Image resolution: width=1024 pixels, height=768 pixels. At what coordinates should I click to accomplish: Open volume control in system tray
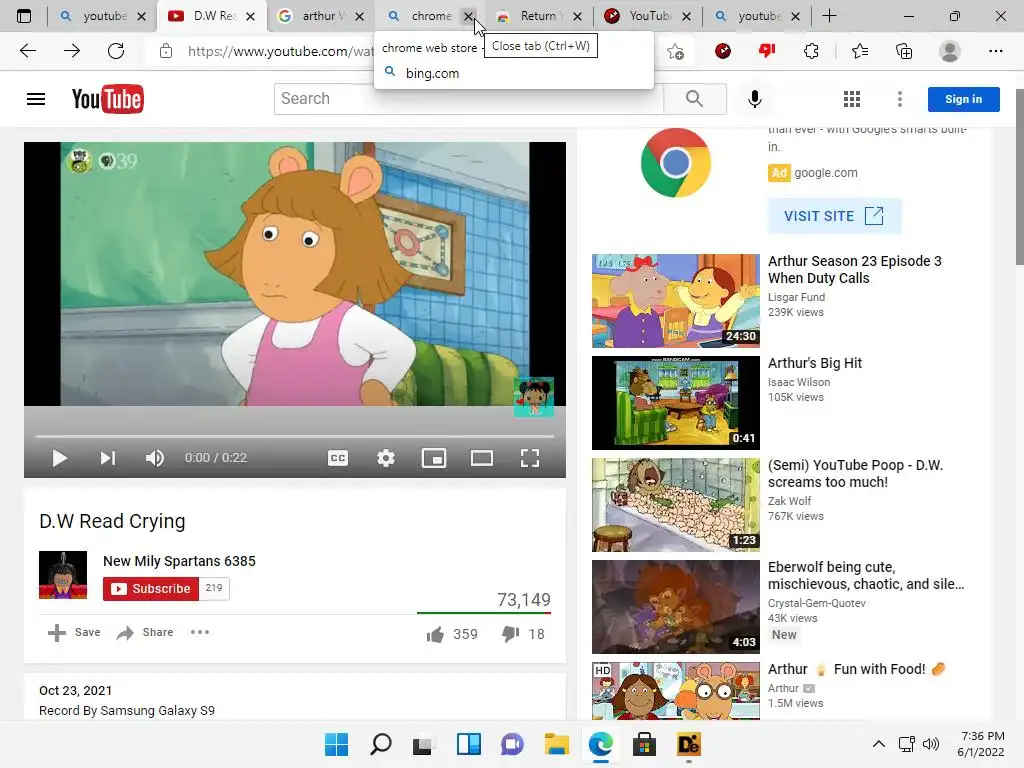pos(931,744)
